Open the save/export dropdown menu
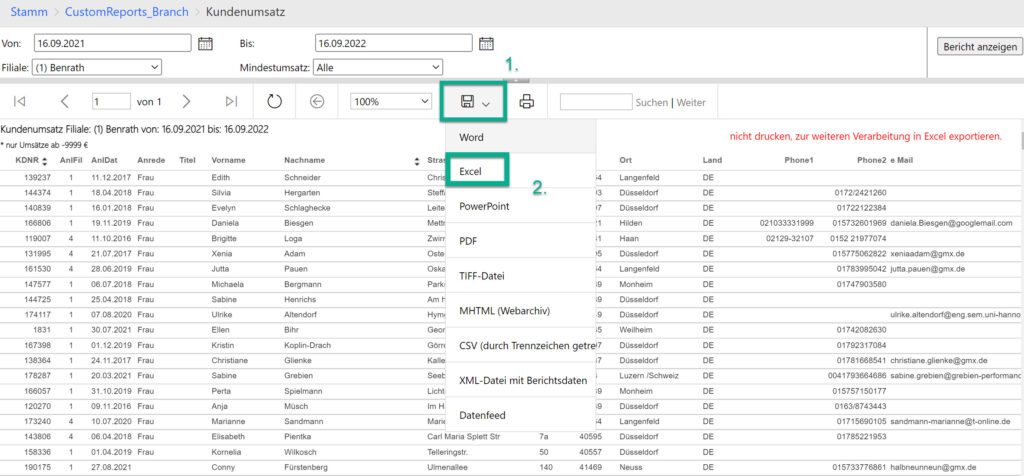Viewport: 1024px width, 476px height. pos(475,102)
